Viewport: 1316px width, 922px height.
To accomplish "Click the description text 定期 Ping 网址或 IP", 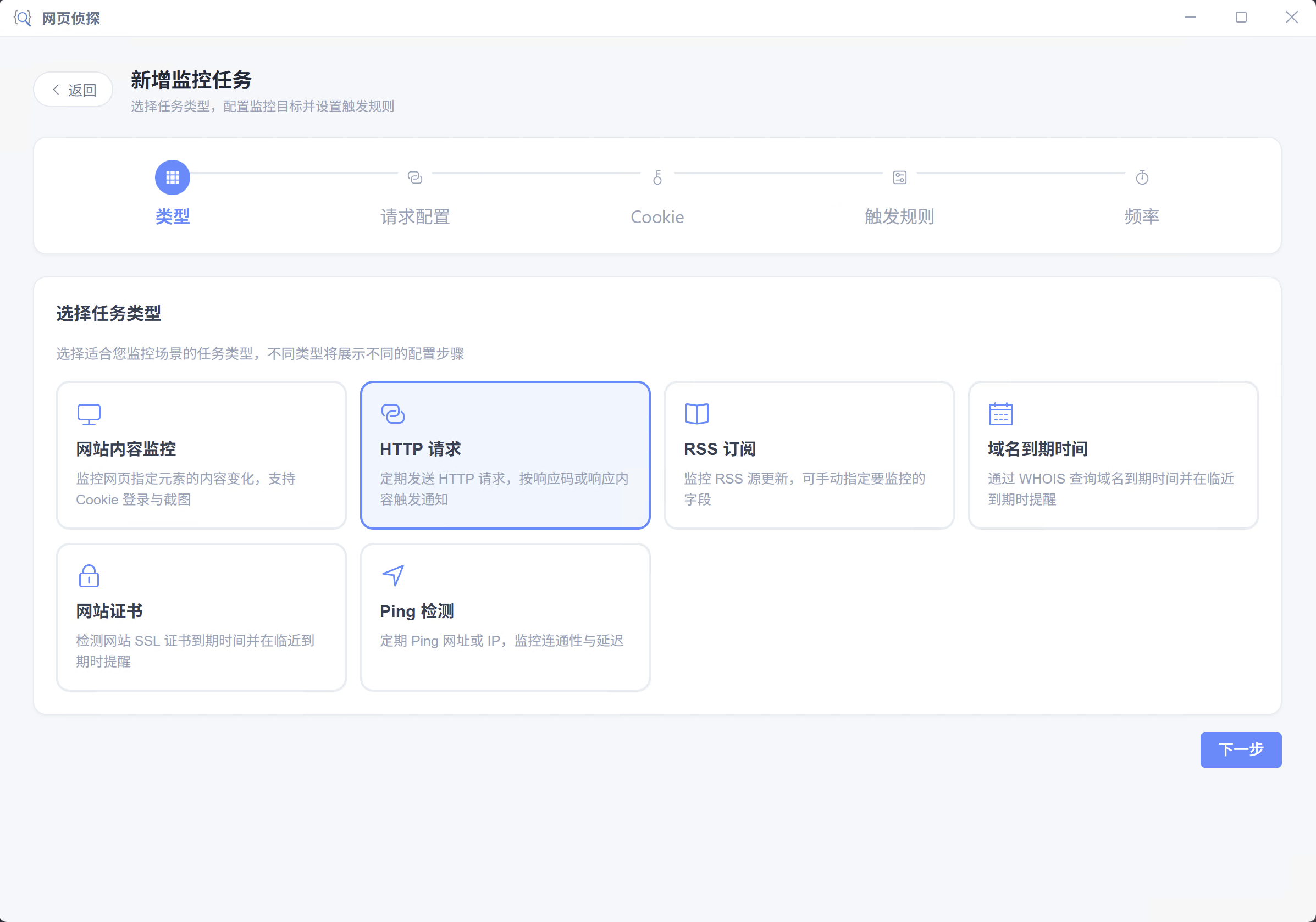I will [501, 641].
